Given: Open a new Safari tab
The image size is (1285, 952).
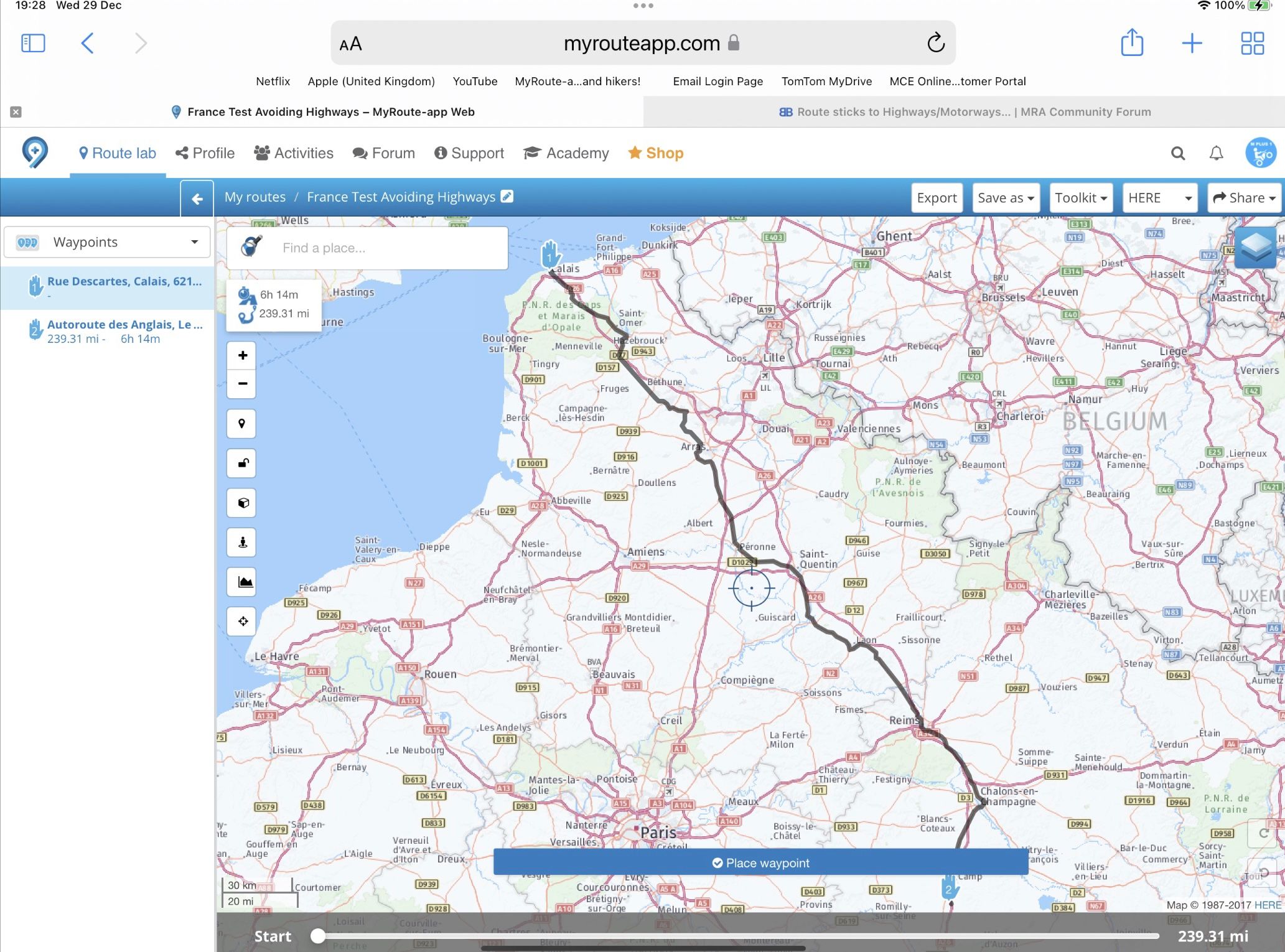Looking at the screenshot, I should coord(1192,43).
